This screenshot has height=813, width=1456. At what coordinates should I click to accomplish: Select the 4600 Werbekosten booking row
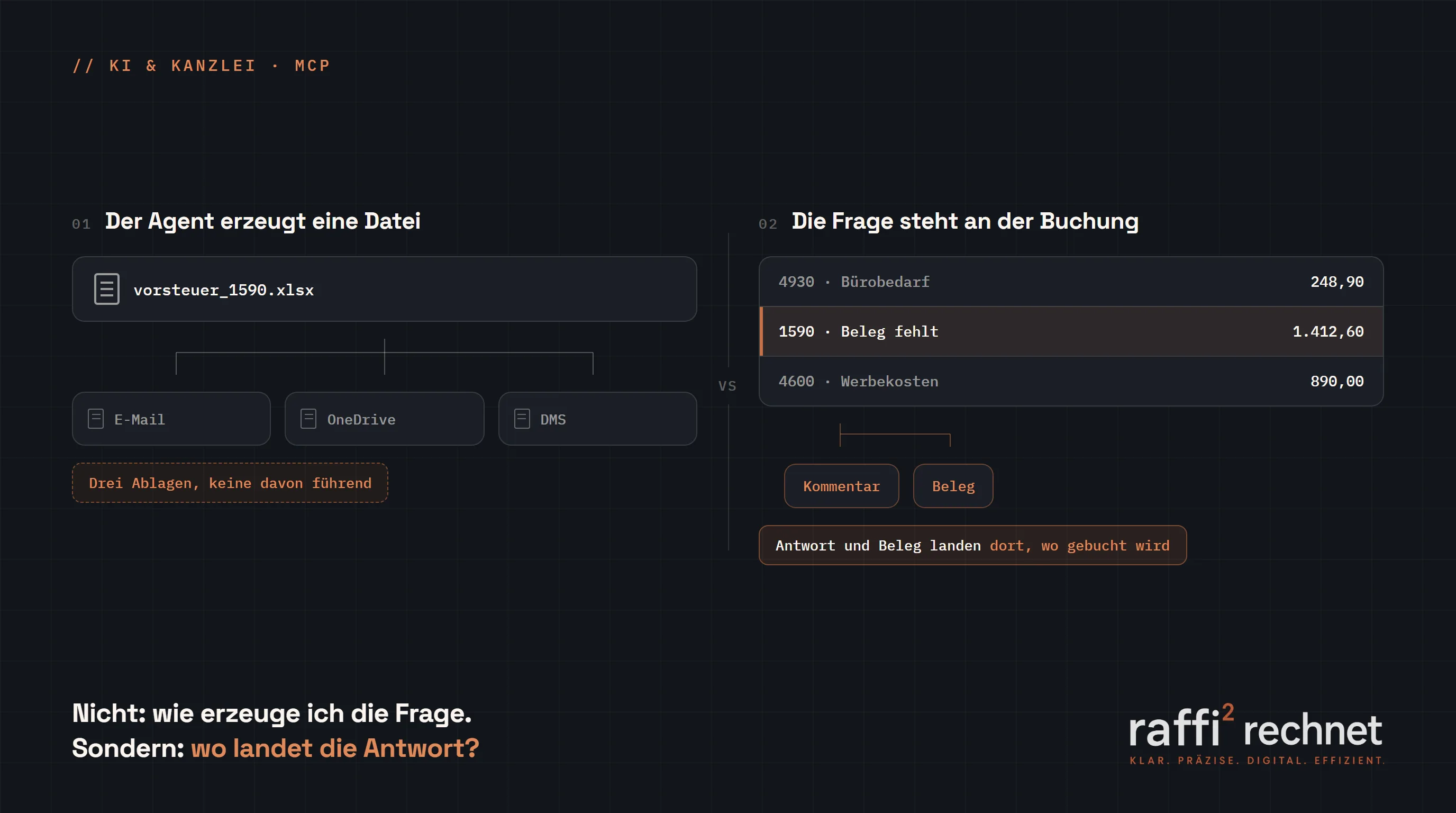click(1071, 381)
